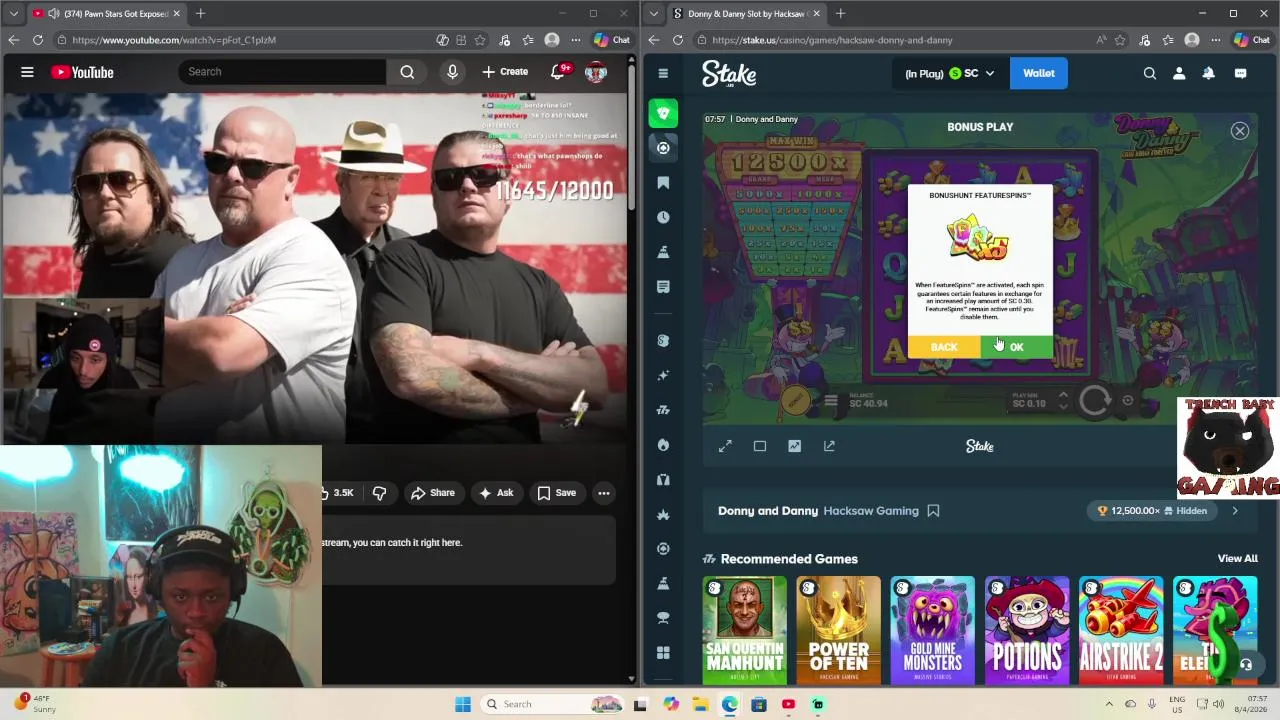
Task: Open the tab list dropdown in Stake window
Action: tap(653, 13)
